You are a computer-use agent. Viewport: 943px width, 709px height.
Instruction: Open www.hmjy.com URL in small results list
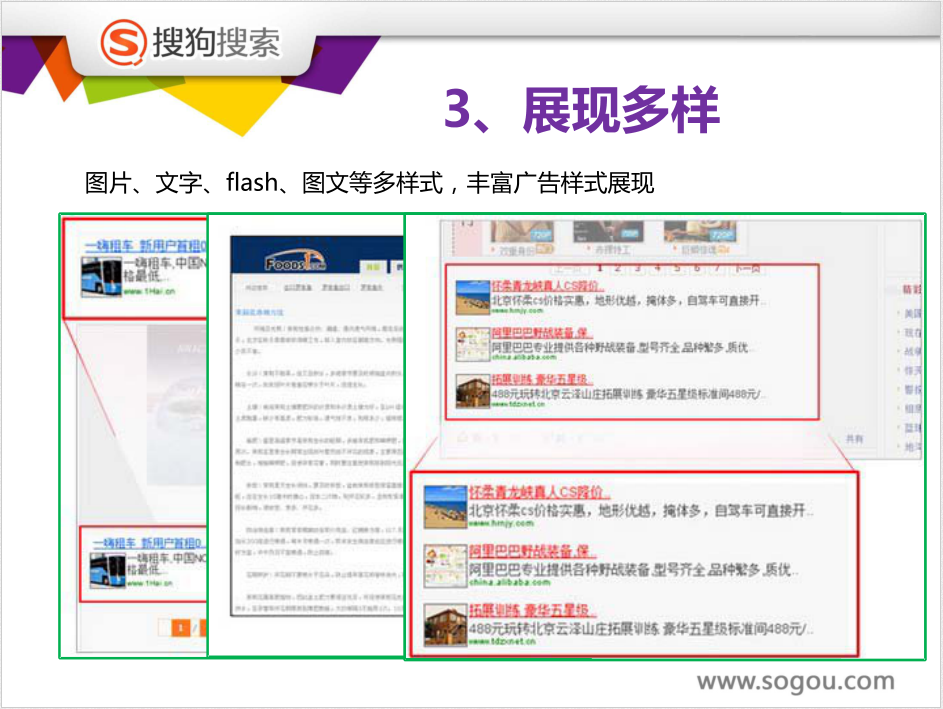pyautogui.click(x=517, y=311)
